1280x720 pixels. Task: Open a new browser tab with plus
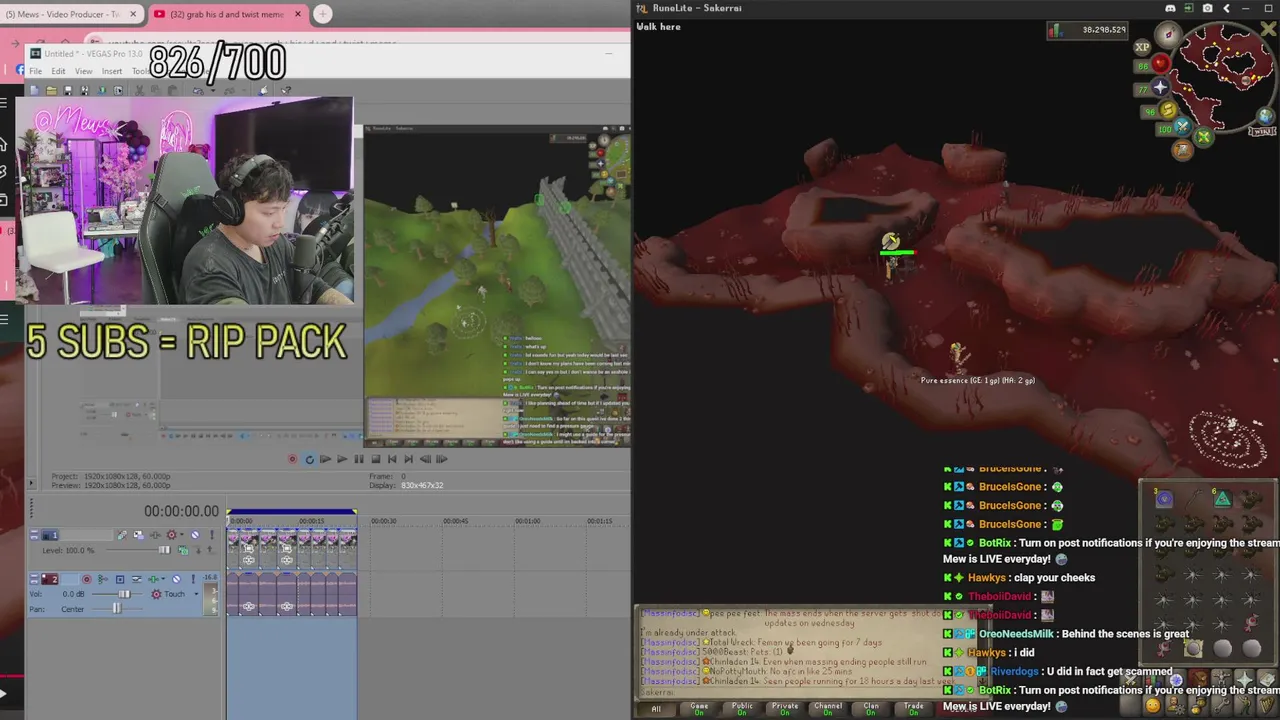[322, 14]
